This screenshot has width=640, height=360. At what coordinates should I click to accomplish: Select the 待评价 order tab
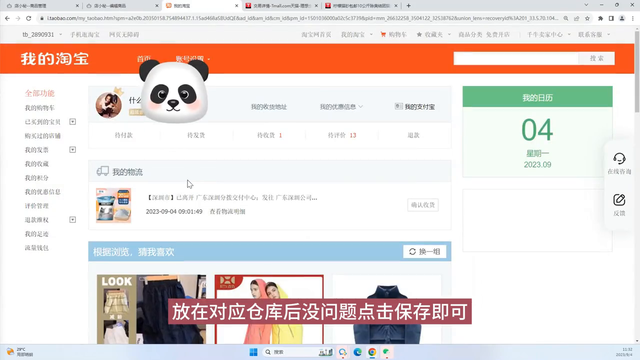(342, 135)
